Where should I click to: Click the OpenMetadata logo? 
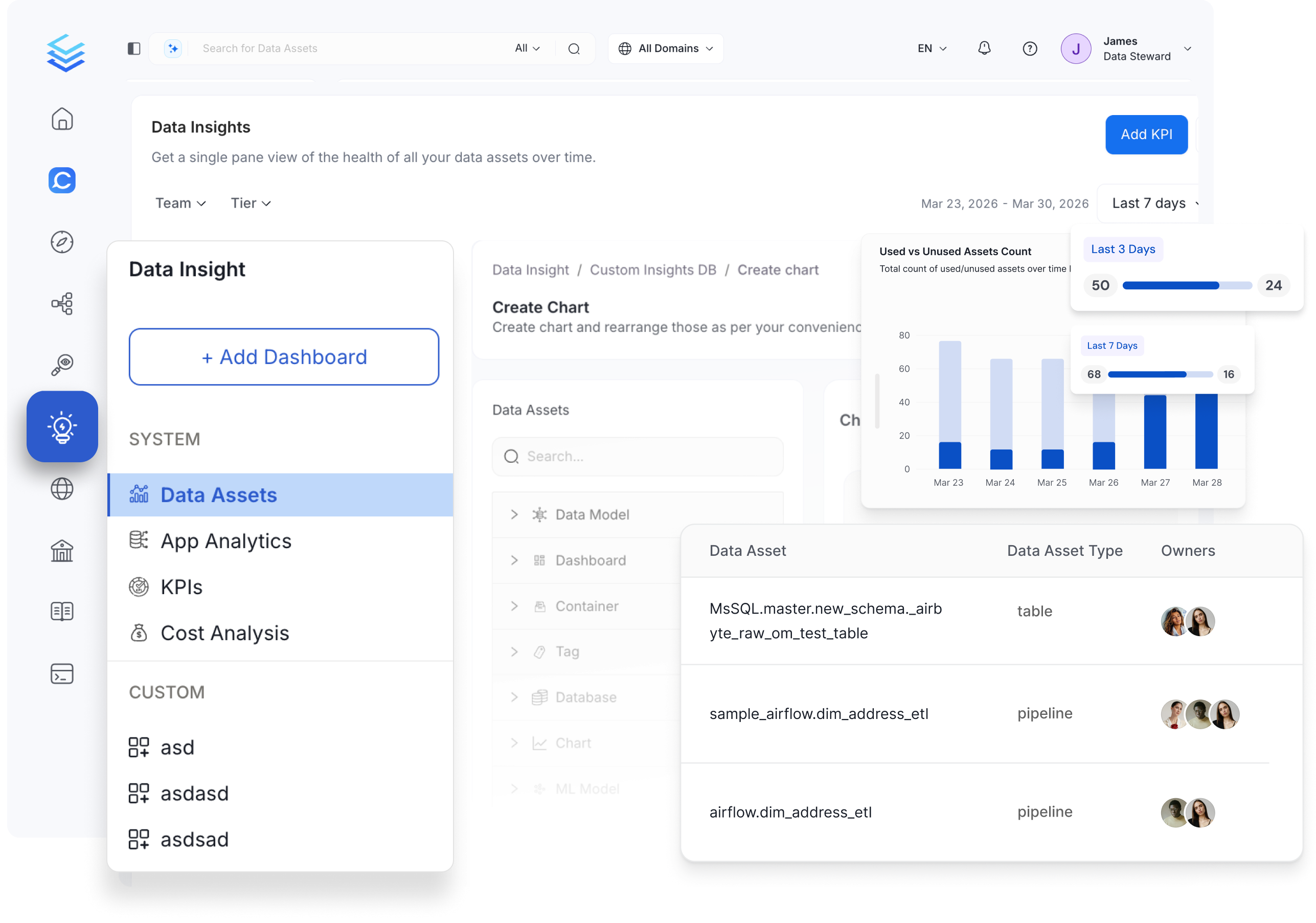click(66, 52)
